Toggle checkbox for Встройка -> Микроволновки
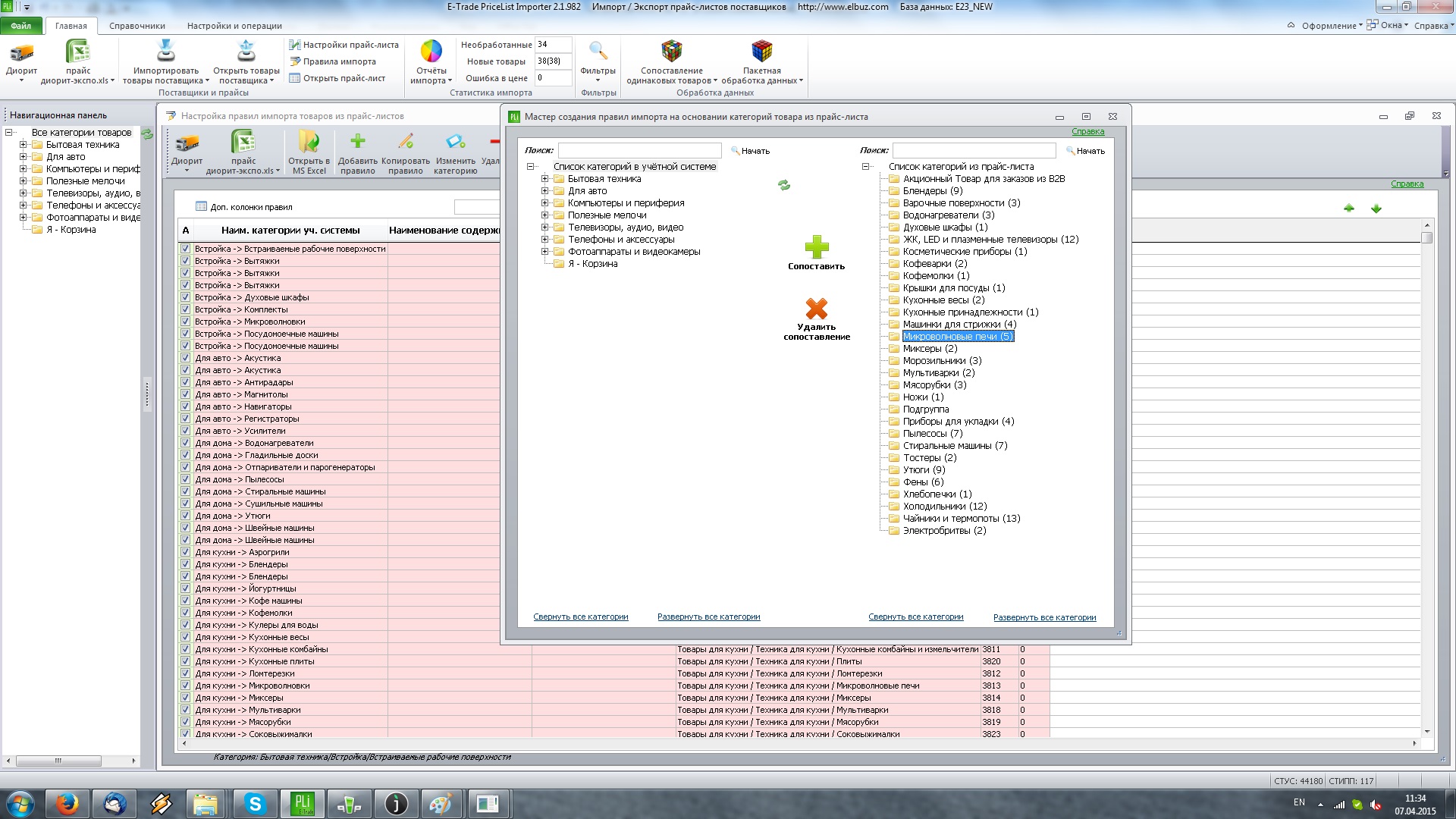This screenshot has width=1456, height=819. point(185,322)
